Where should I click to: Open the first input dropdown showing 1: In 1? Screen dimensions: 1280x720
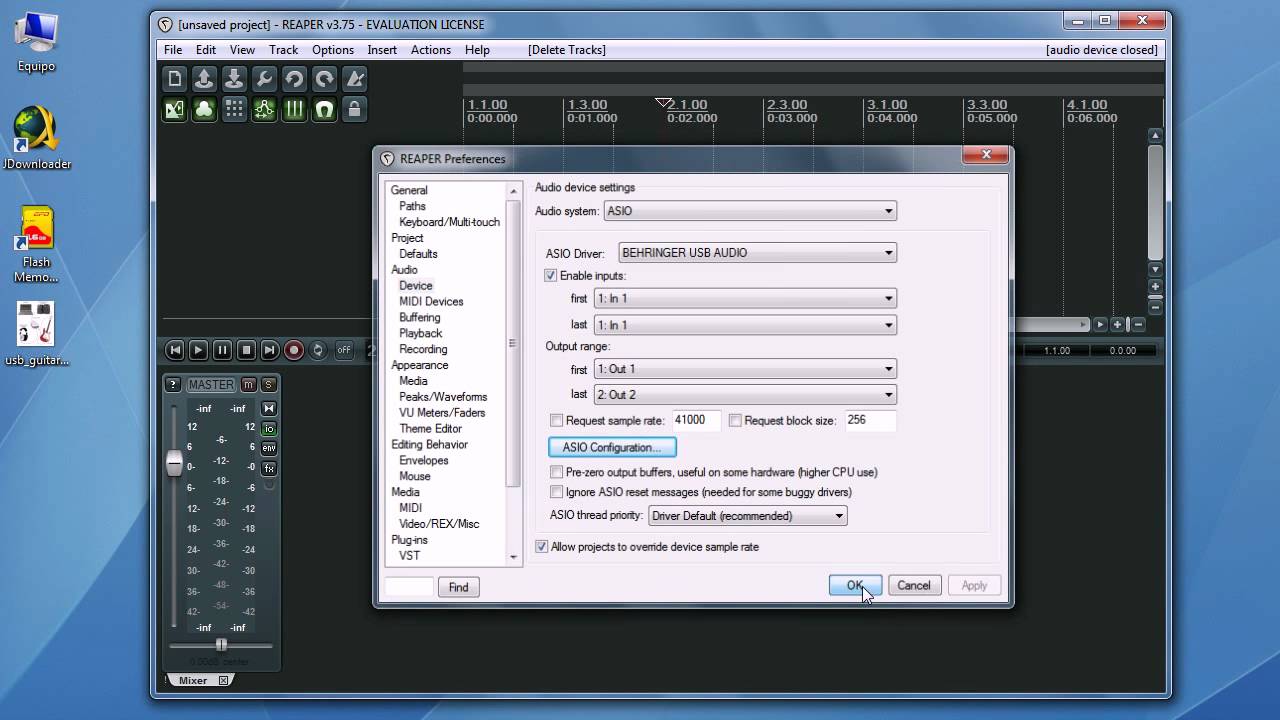[x=745, y=298]
